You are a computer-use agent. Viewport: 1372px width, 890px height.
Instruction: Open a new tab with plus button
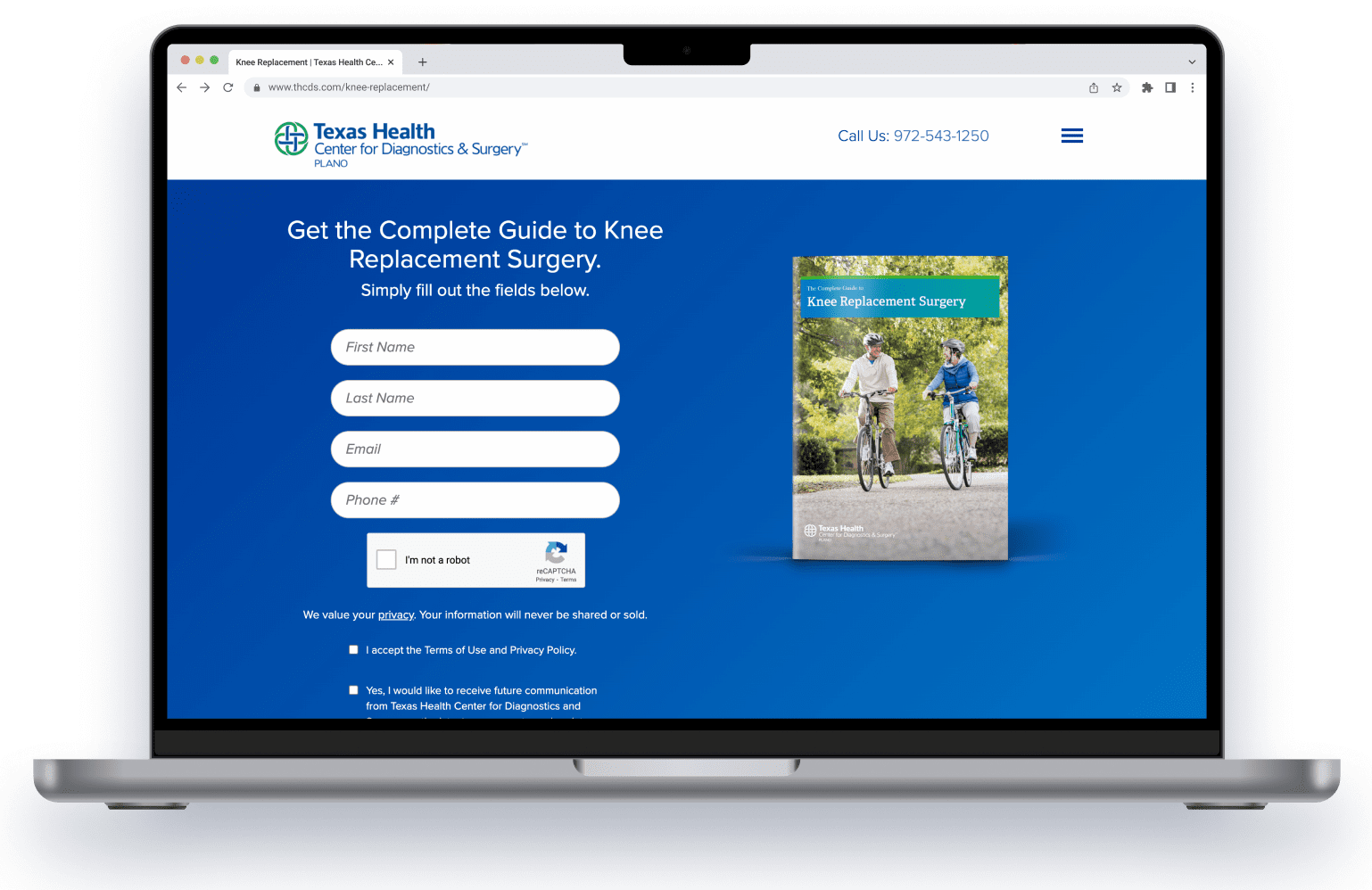pyautogui.click(x=423, y=62)
